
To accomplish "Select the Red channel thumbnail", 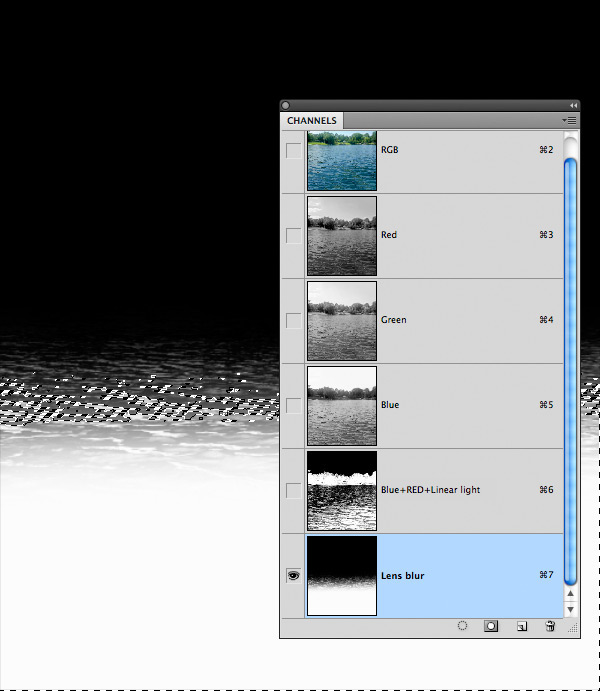I will (342, 236).
